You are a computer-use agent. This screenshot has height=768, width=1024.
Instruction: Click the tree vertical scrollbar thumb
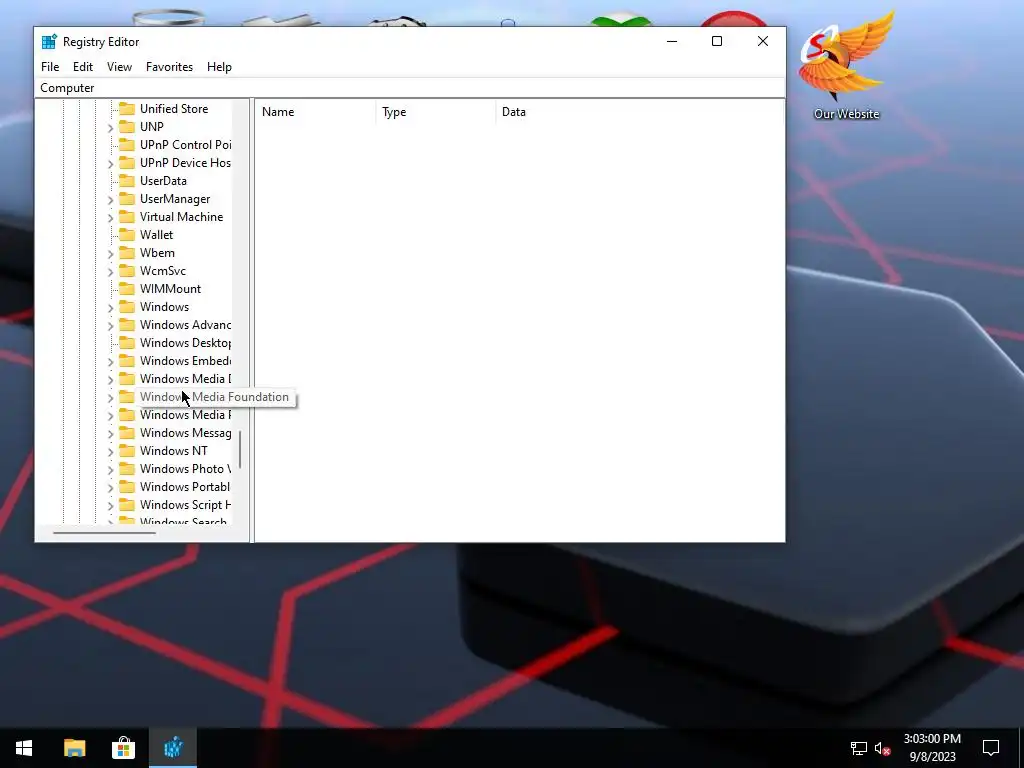[240, 449]
